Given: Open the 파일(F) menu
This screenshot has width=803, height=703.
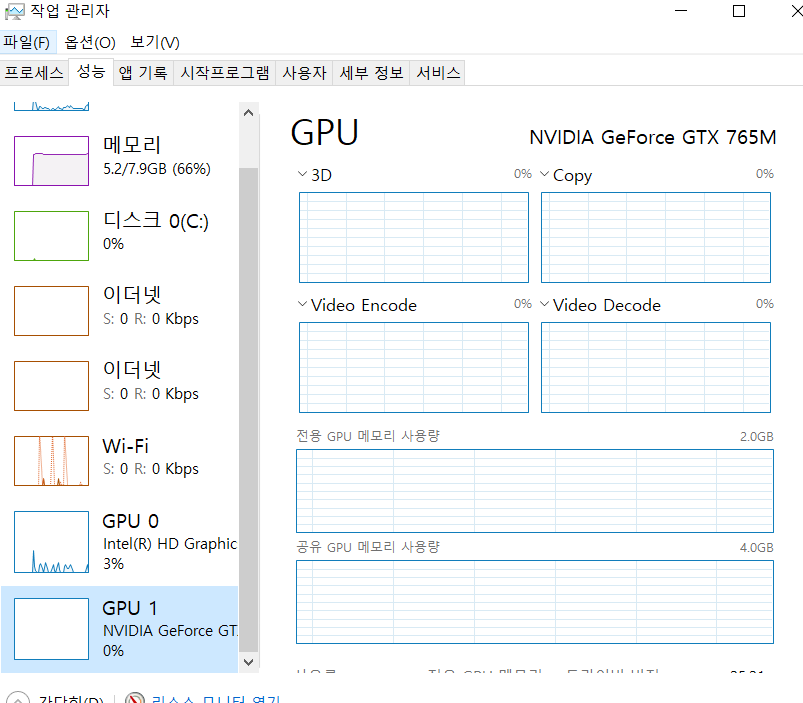Looking at the screenshot, I should tap(27, 42).
